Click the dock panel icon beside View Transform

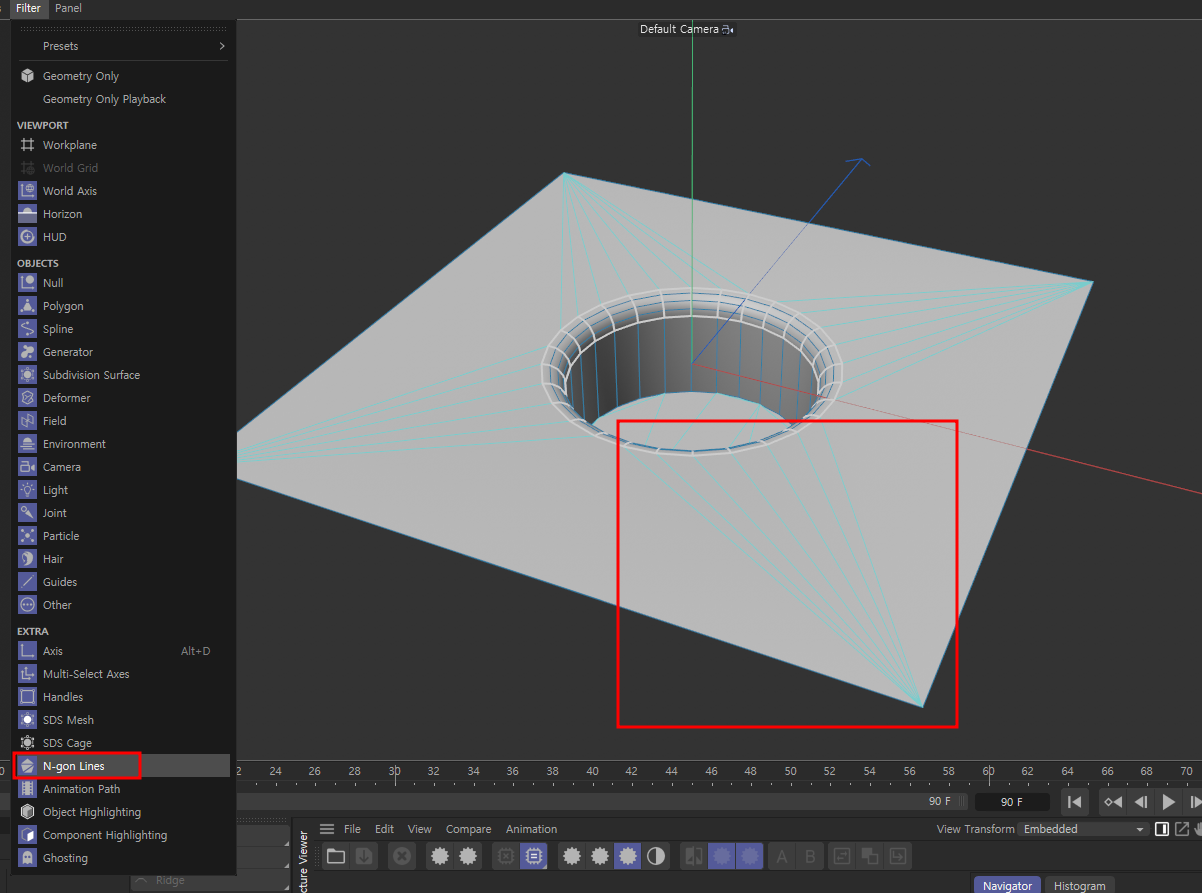click(1162, 829)
